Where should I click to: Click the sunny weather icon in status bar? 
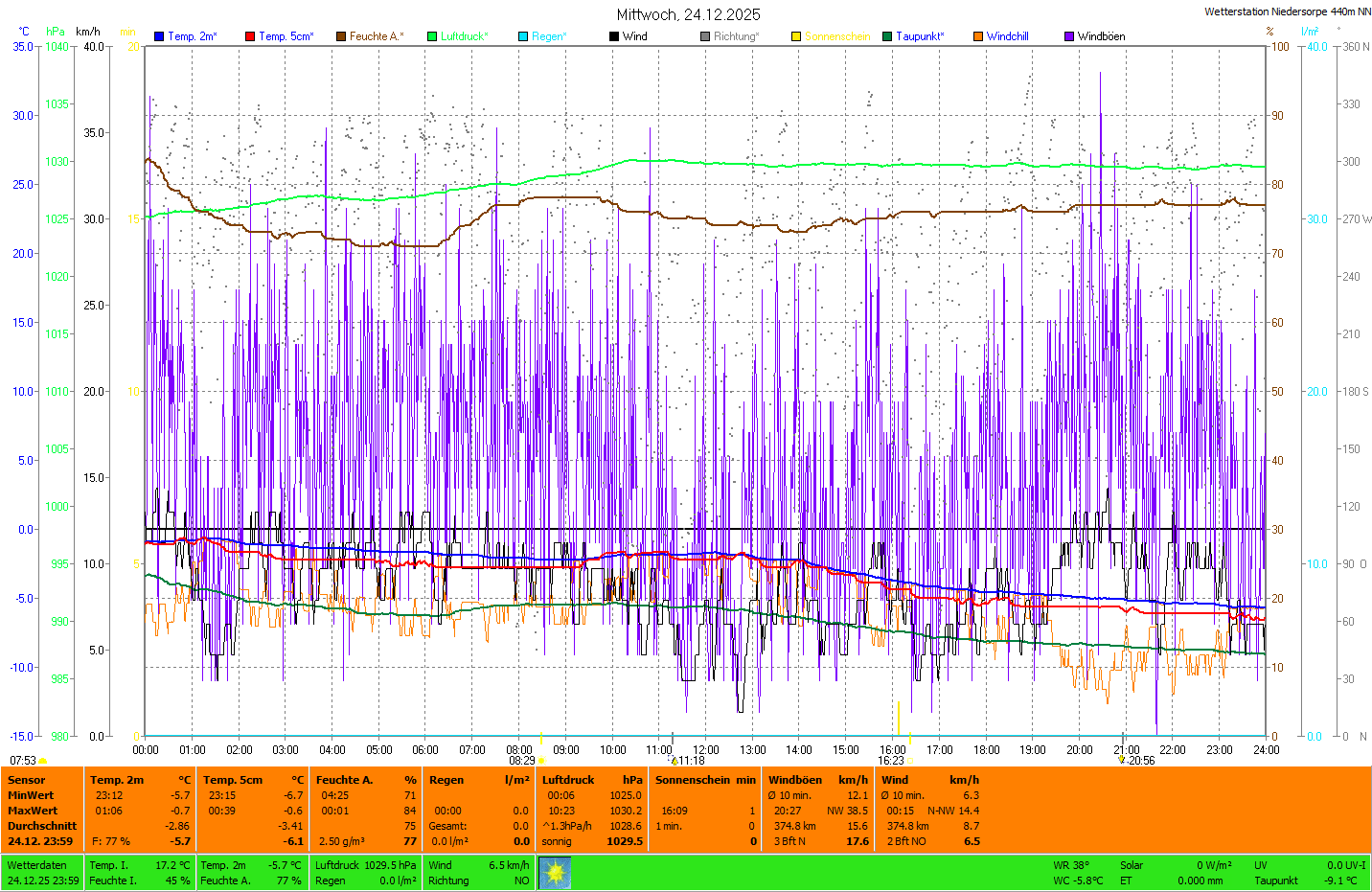[555, 873]
